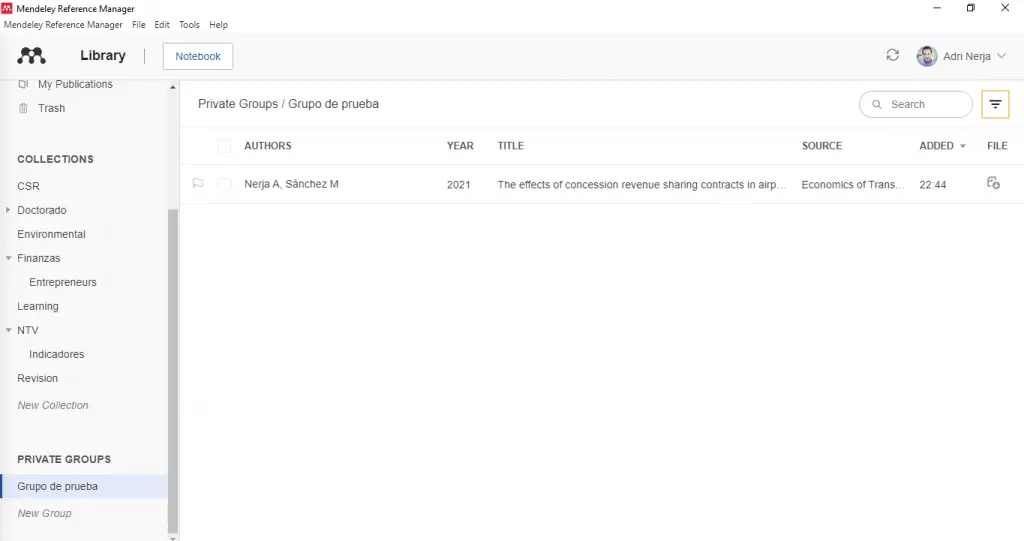Tick the select-all checkbox in header

pos(224,146)
